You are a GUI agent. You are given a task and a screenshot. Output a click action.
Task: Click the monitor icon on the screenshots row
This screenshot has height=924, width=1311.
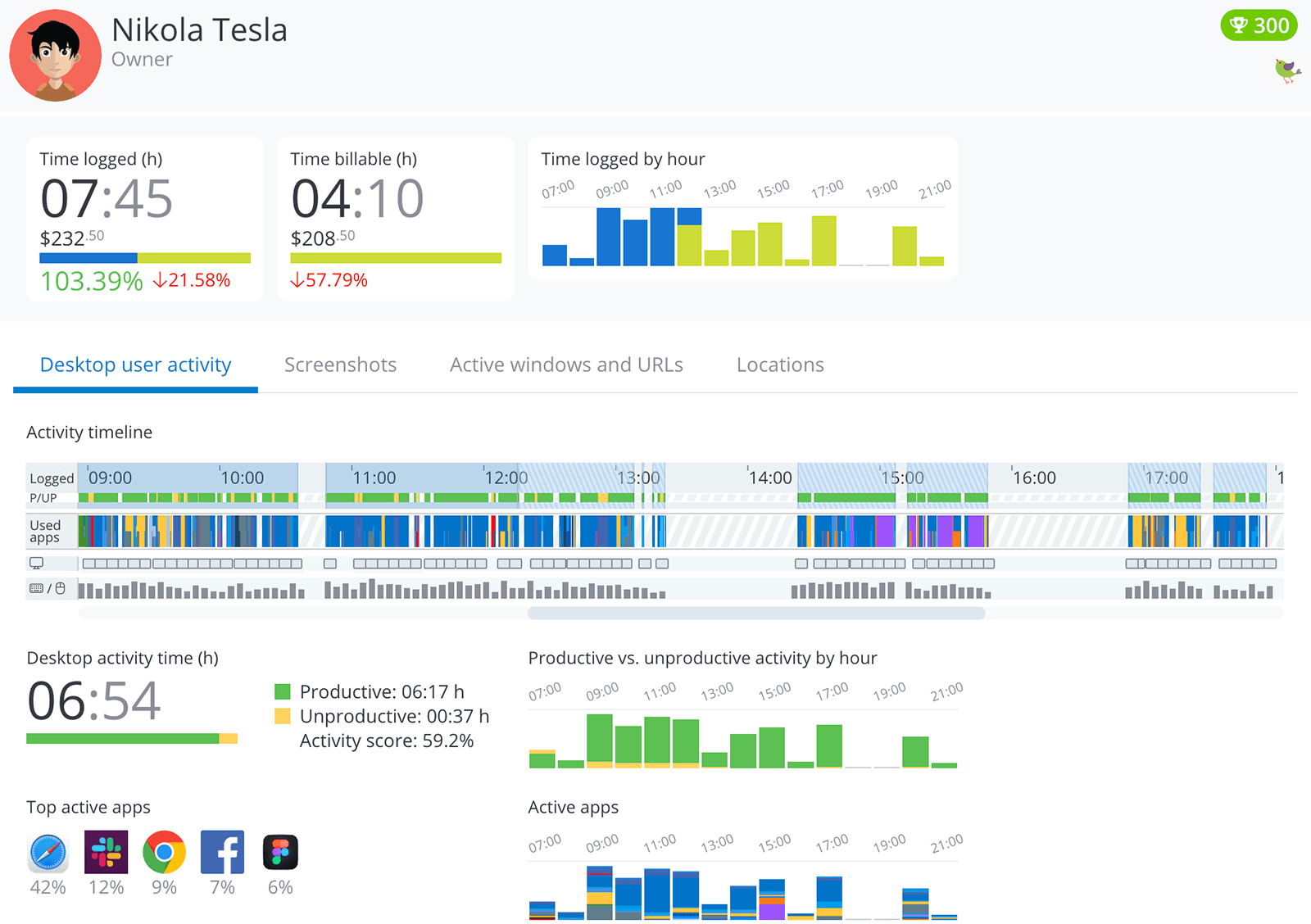[x=36, y=563]
